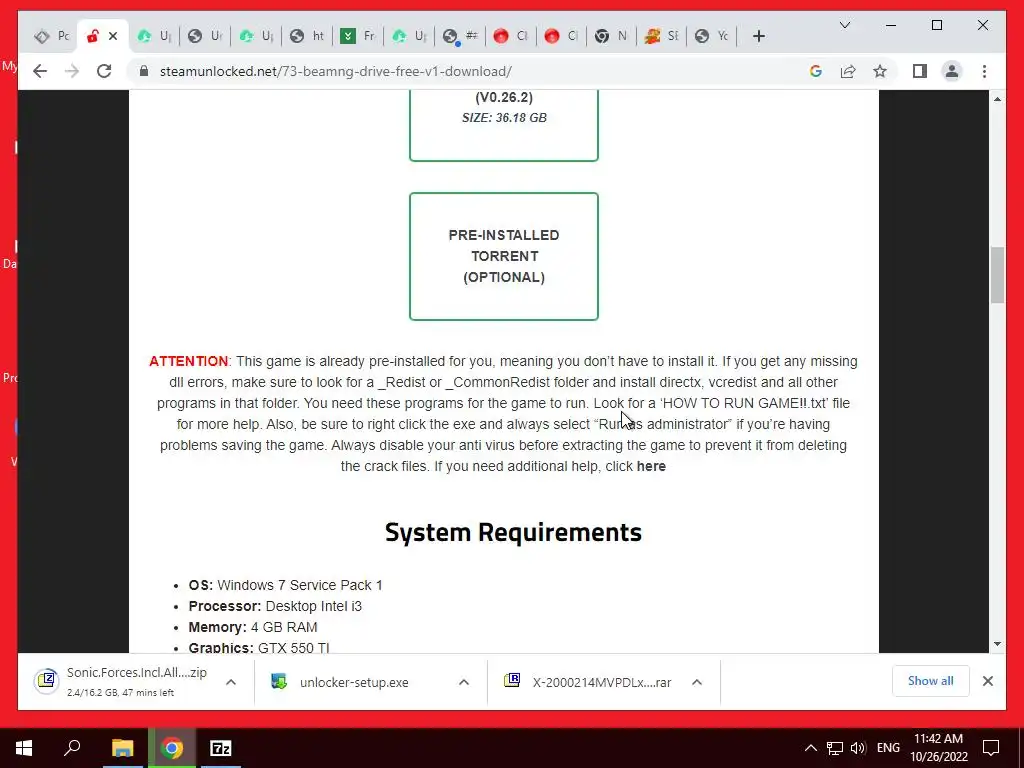Click Show all downloads

pyautogui.click(x=930, y=681)
